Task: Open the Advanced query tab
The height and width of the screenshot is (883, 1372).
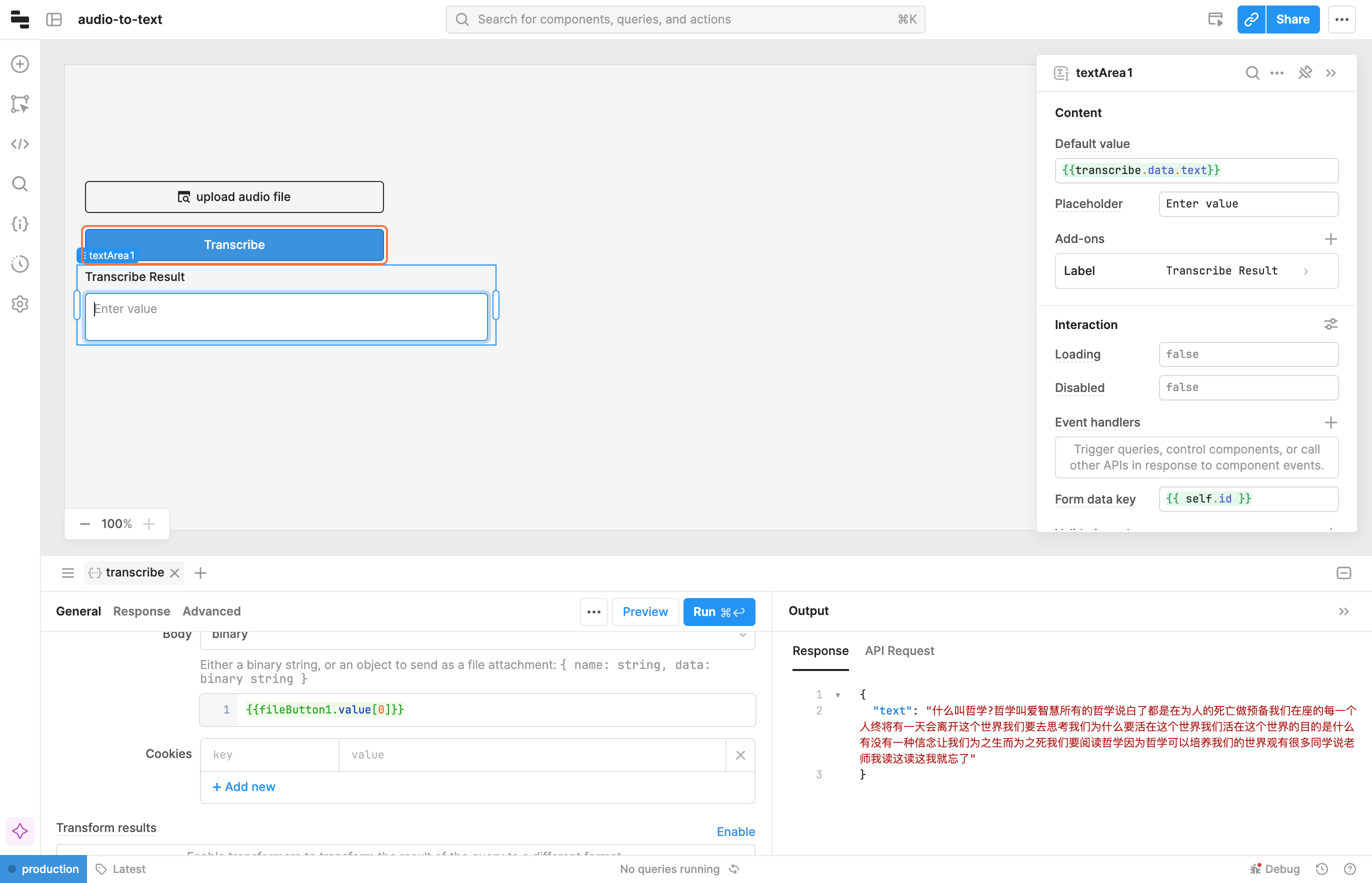Action: pyautogui.click(x=211, y=611)
